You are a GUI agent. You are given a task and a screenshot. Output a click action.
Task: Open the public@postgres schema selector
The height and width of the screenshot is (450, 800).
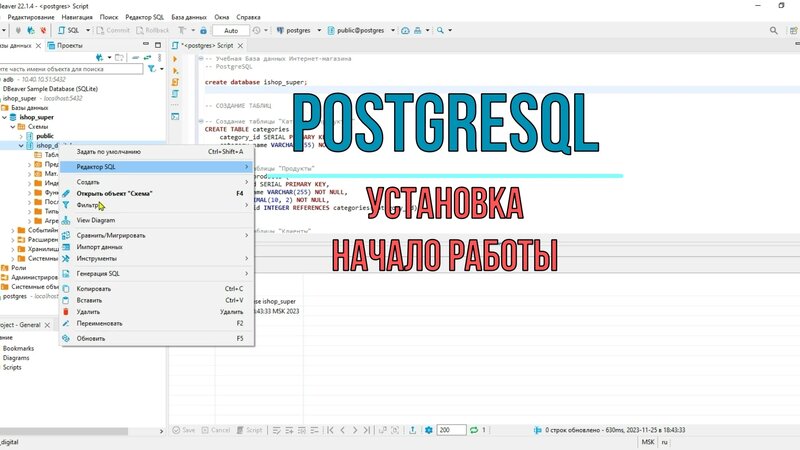click(361, 31)
